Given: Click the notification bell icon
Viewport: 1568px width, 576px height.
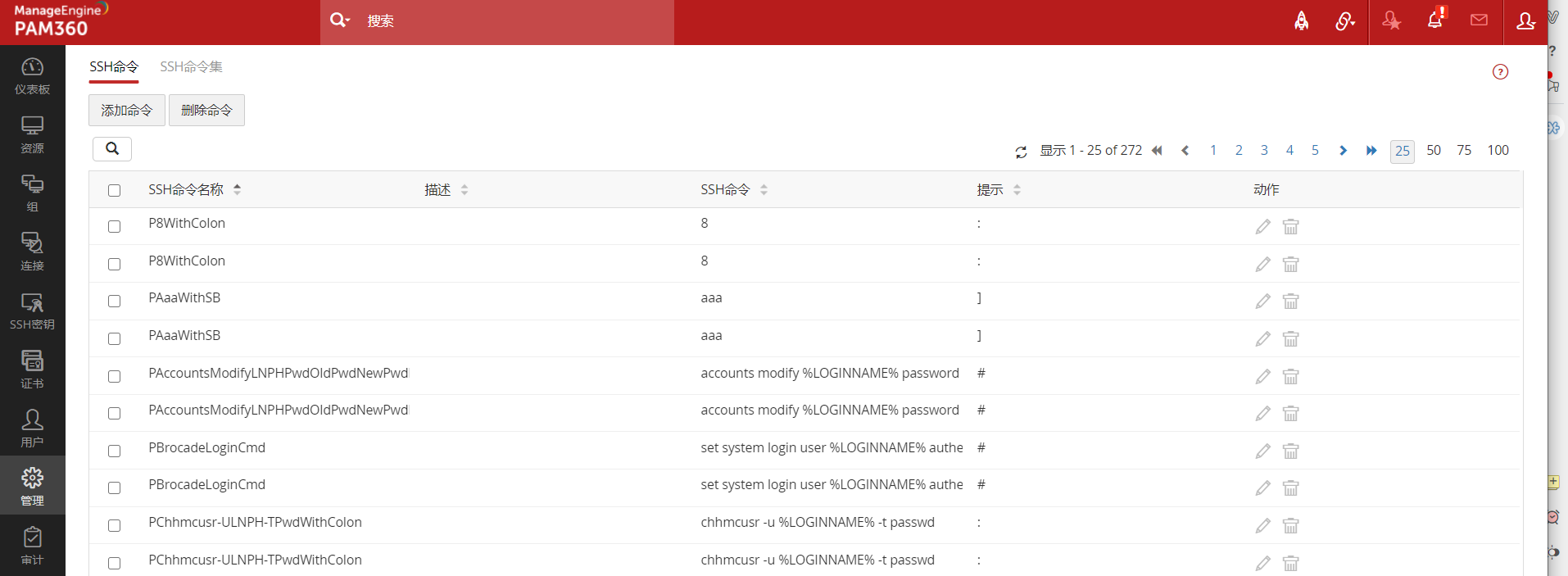Looking at the screenshot, I should [x=1434, y=20].
